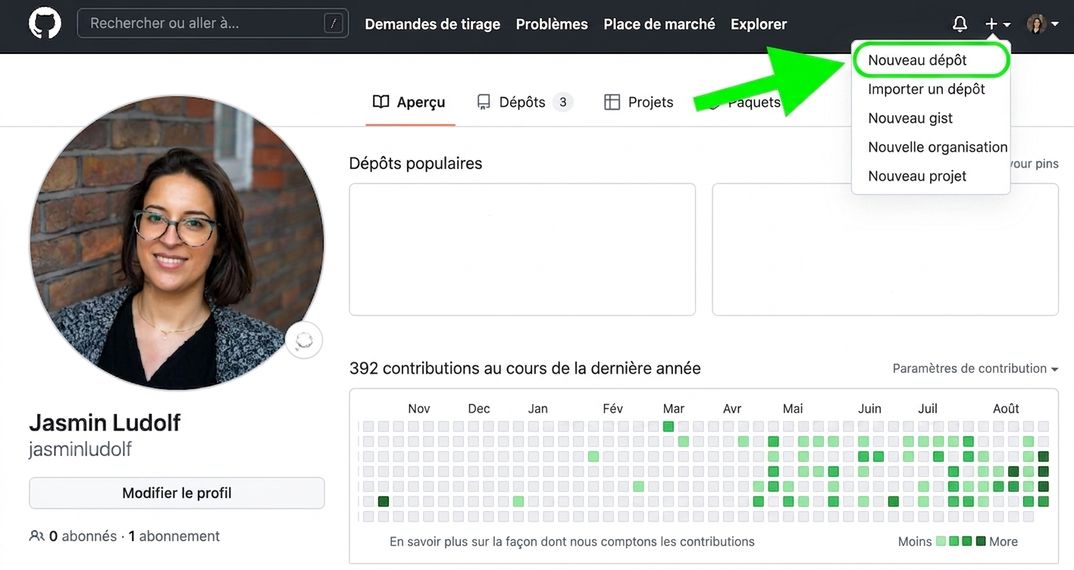Switch to the Aperçu tab
The height and width of the screenshot is (570, 1074).
[410, 102]
